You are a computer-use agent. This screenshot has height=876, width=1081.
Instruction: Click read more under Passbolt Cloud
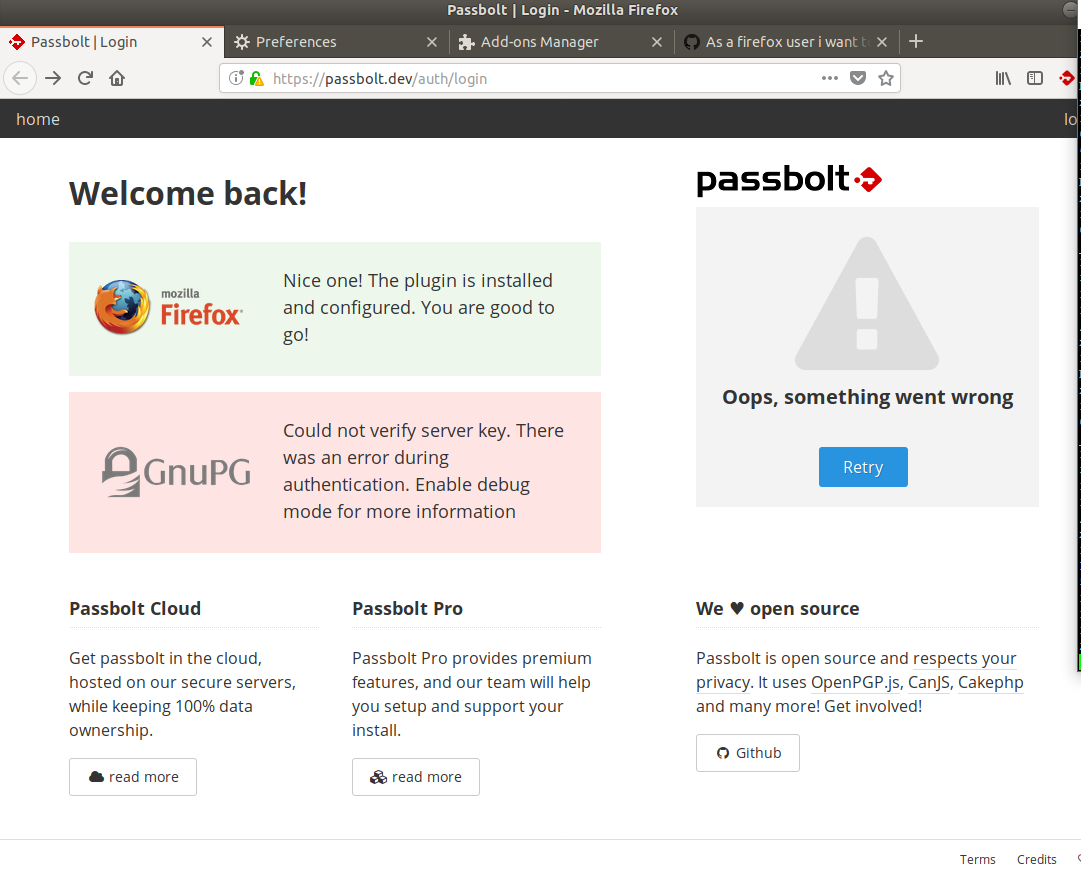[x=133, y=777]
